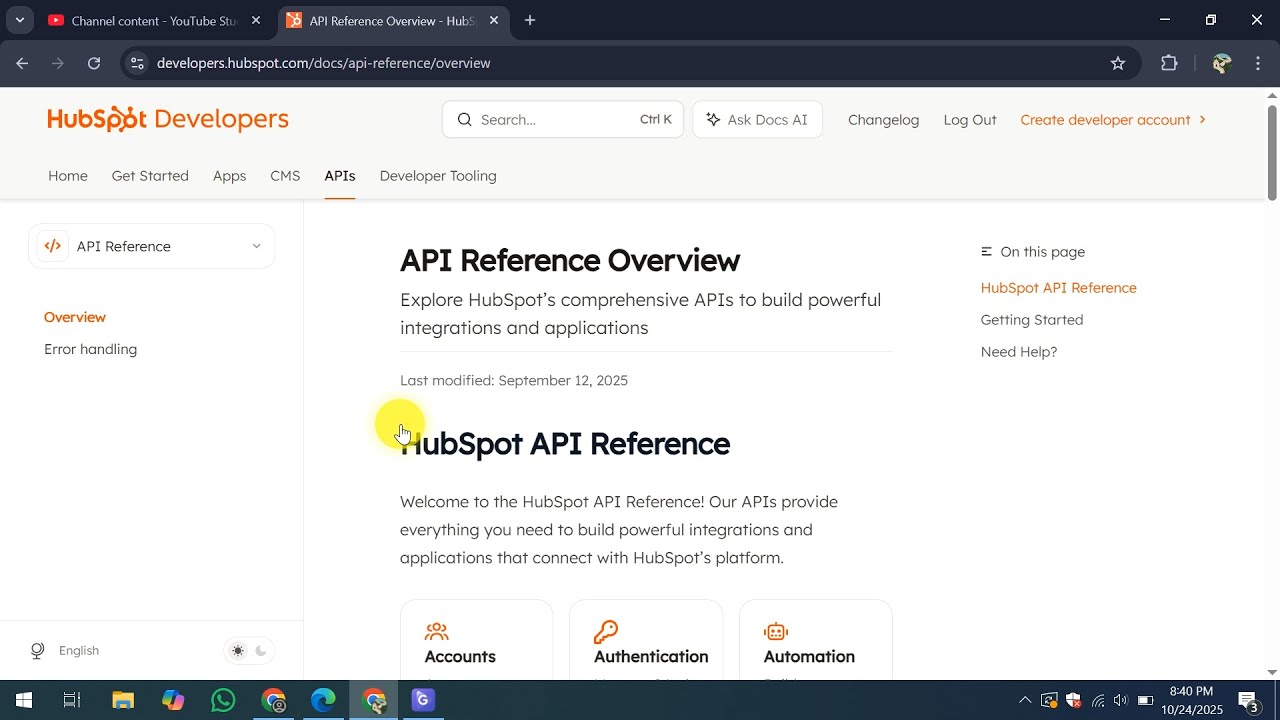
Task: Show hidden system tray icons
Action: pos(1025,700)
